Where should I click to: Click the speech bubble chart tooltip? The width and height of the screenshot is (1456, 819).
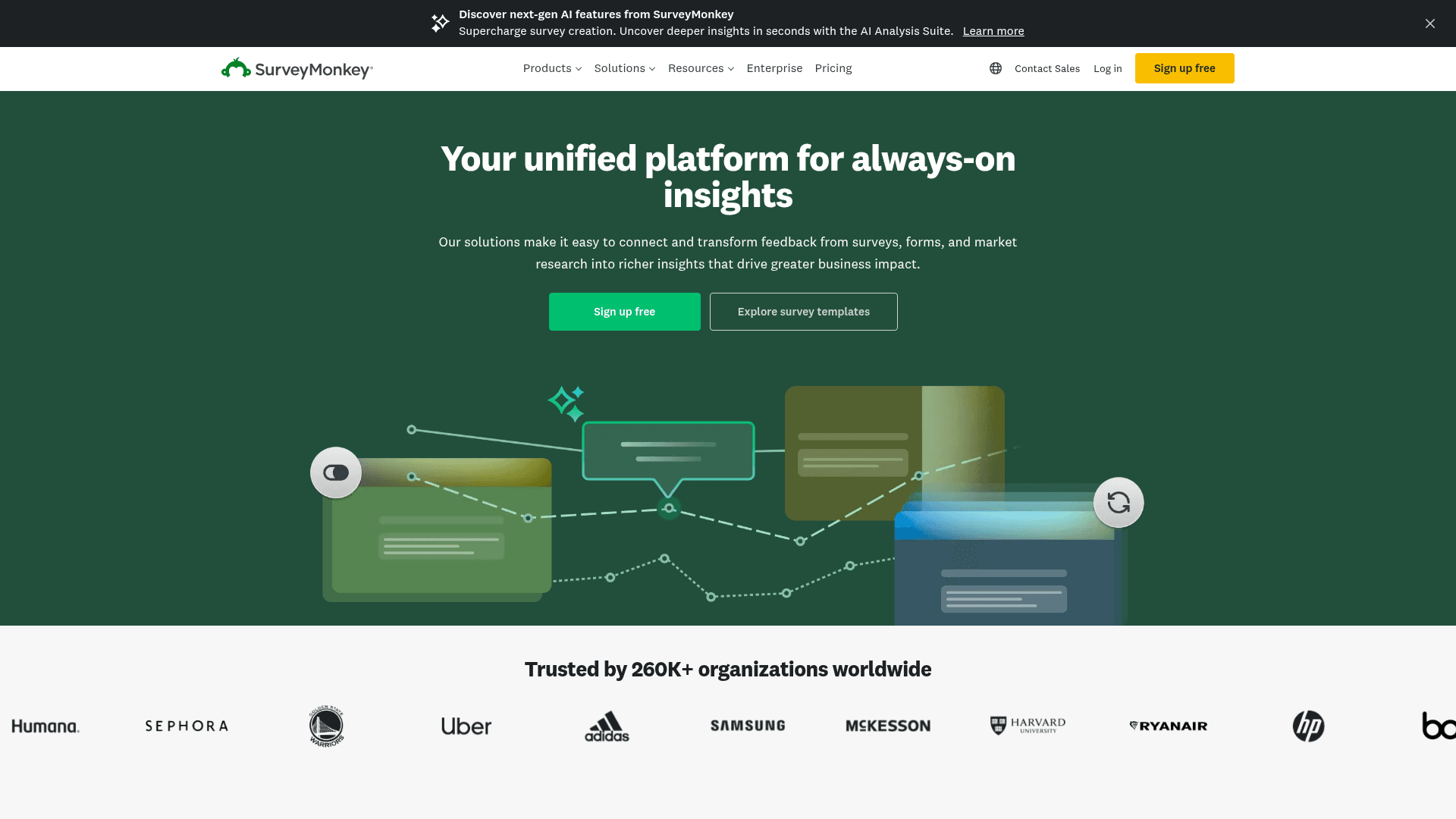pos(668,459)
